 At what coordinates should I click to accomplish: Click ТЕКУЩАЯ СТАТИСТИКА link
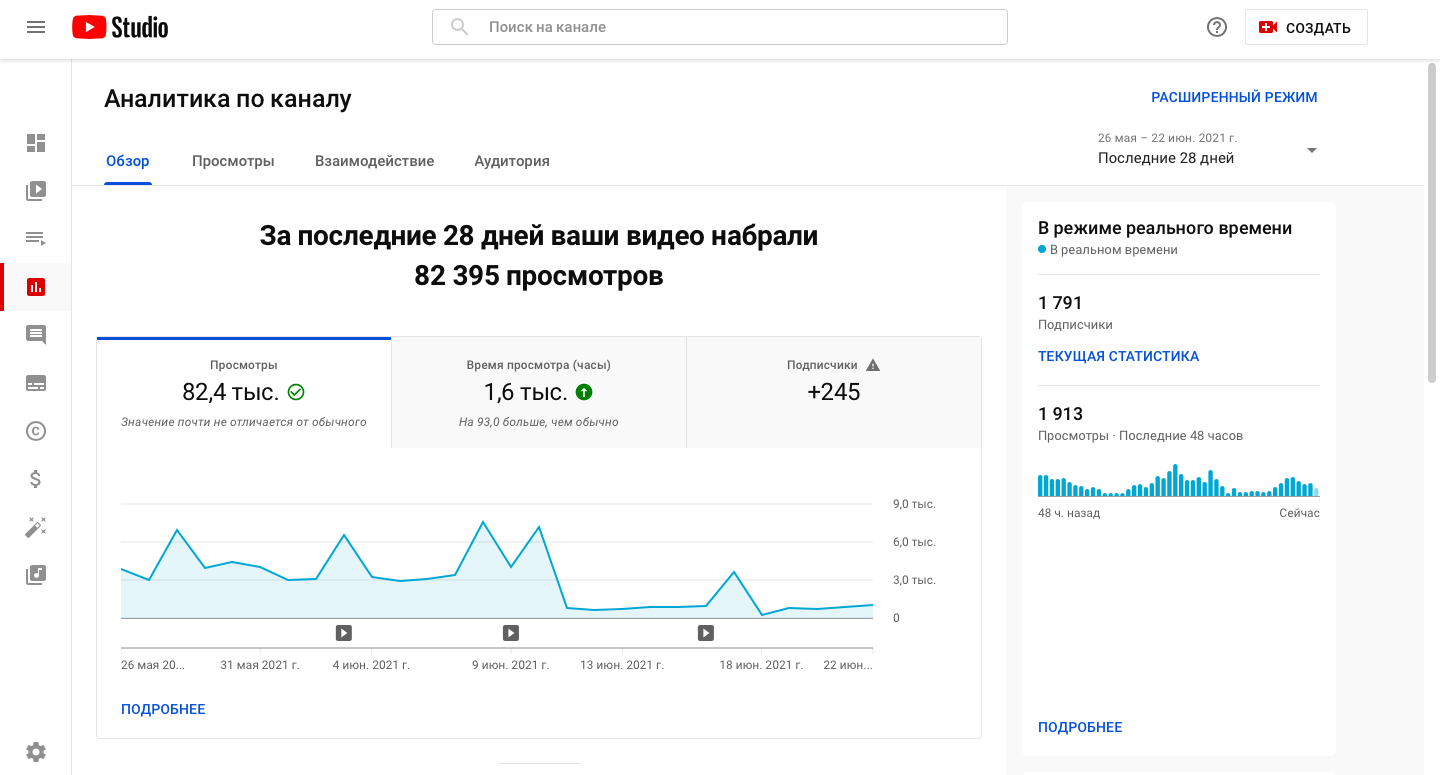[x=1118, y=356]
